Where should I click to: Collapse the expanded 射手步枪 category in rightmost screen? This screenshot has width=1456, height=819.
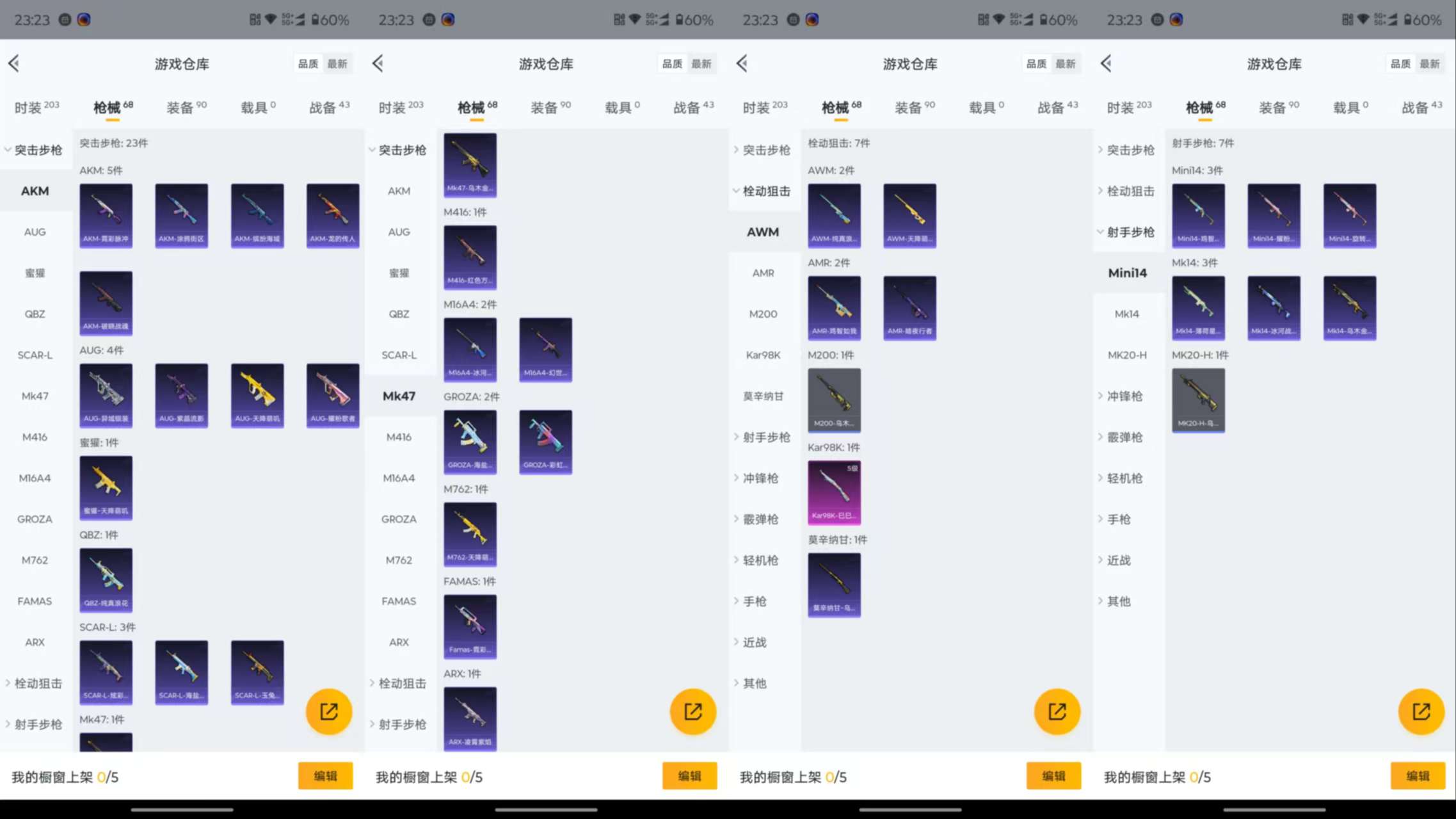pyautogui.click(x=1130, y=232)
